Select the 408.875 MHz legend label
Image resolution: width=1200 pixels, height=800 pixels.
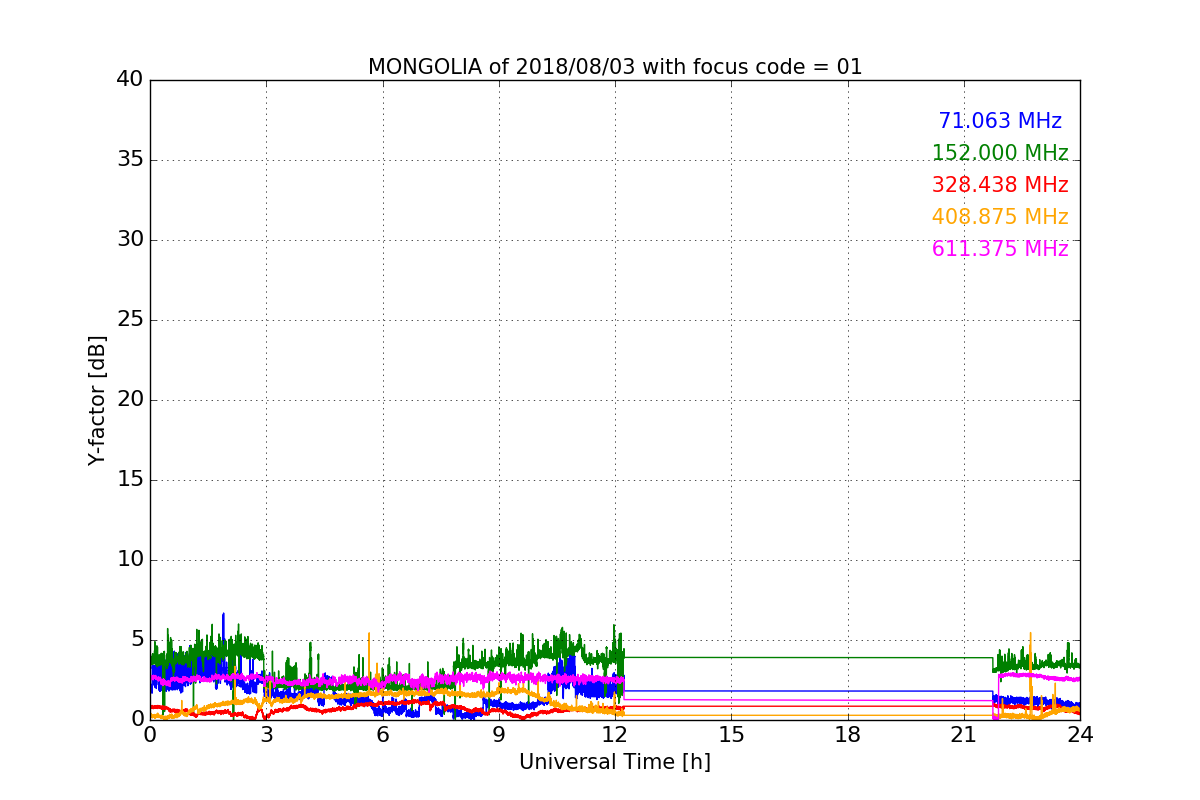coord(1000,217)
